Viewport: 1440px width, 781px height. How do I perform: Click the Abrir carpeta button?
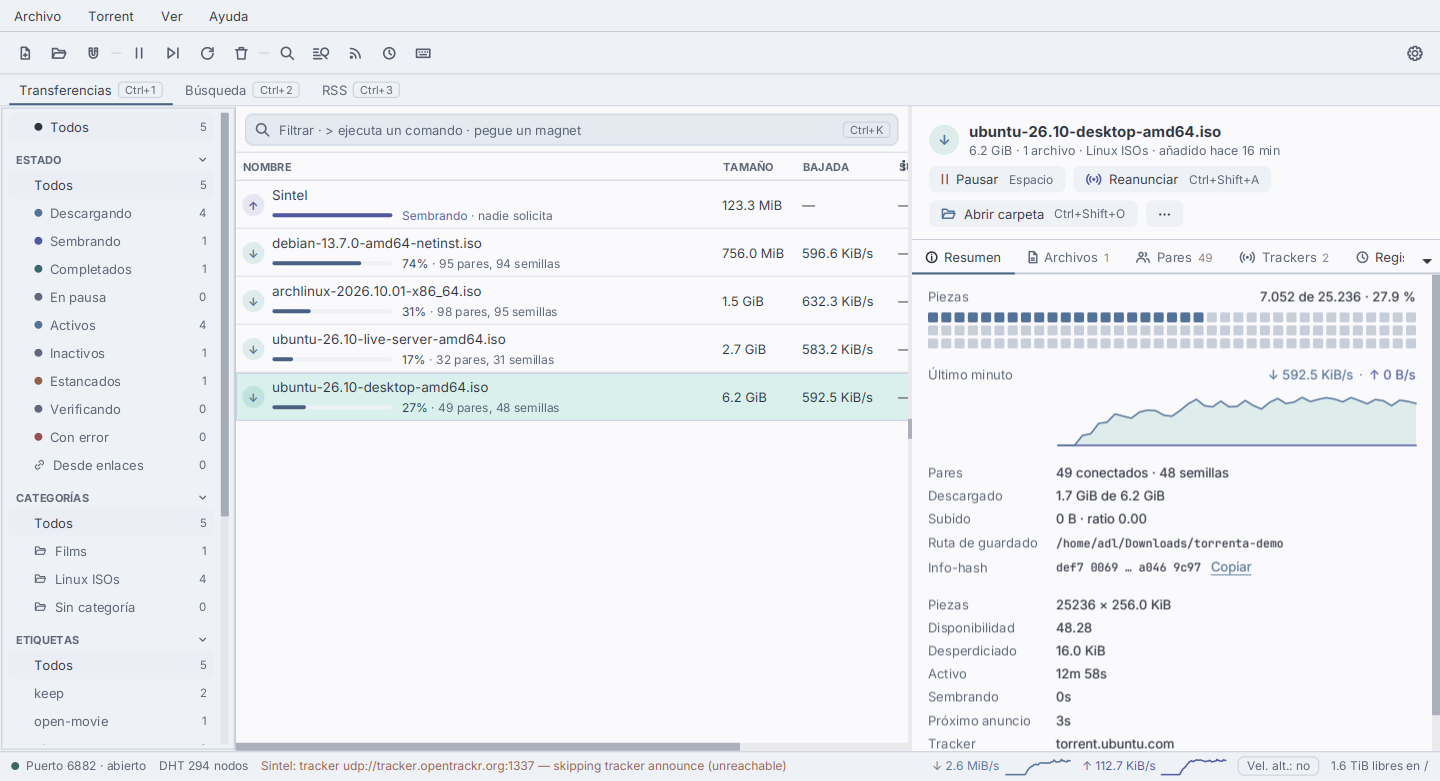coord(1033,214)
